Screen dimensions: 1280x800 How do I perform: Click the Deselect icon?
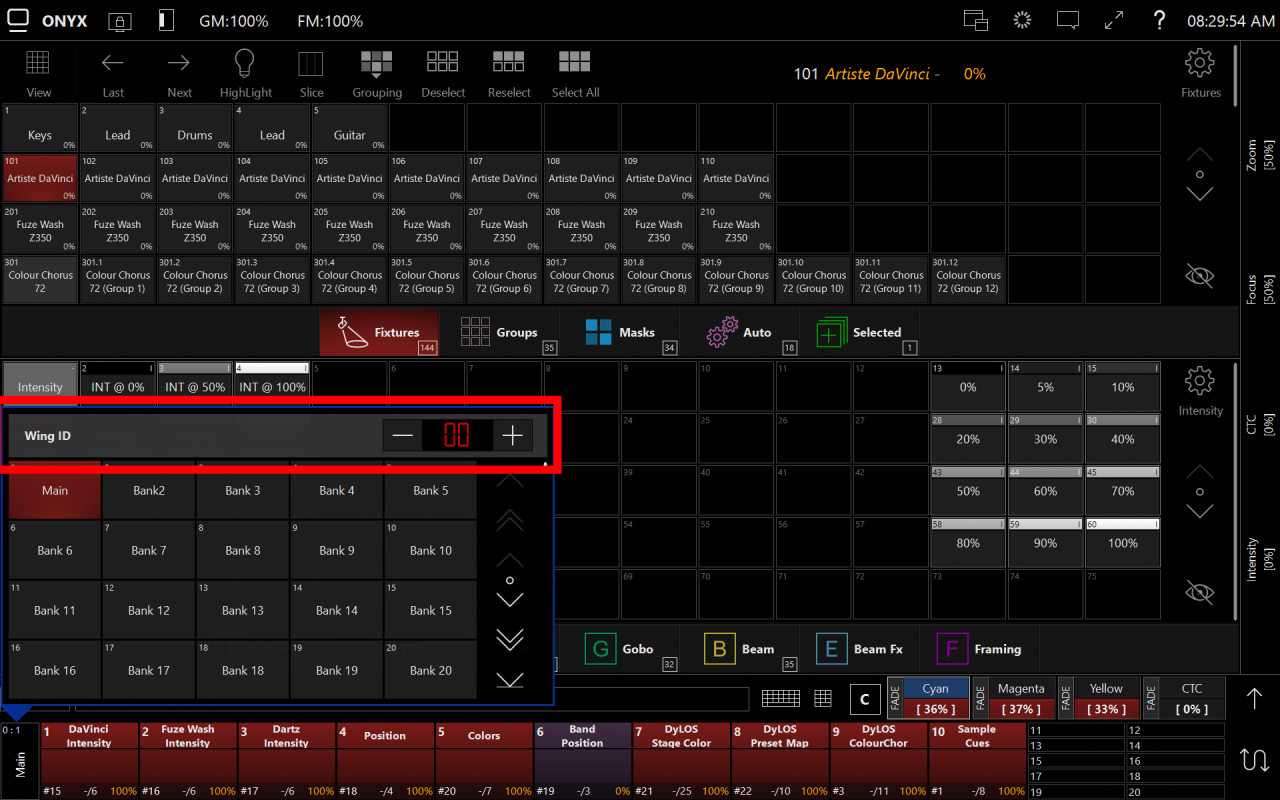pos(443,62)
